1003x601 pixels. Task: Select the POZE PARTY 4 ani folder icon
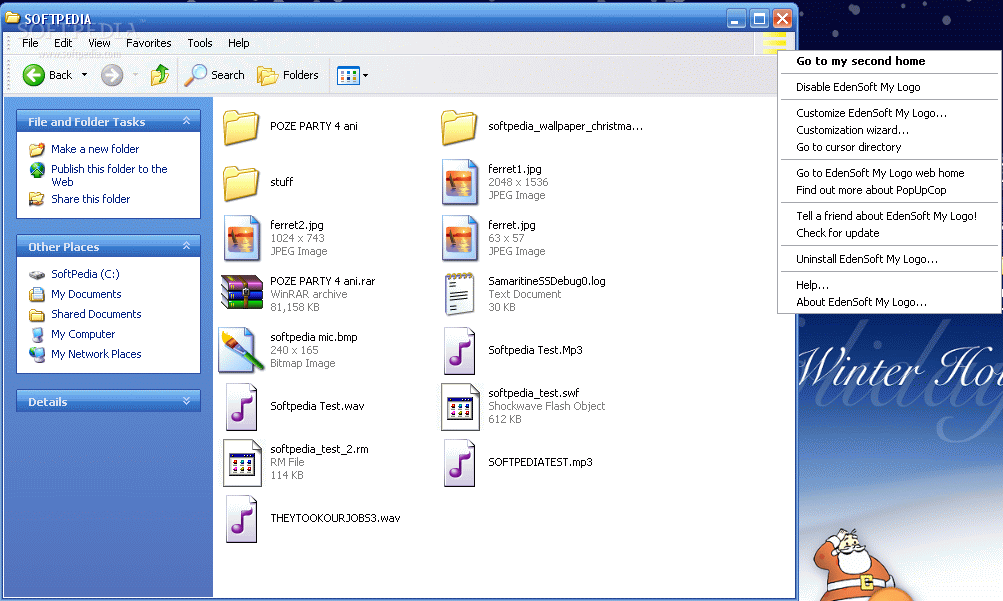click(x=241, y=127)
